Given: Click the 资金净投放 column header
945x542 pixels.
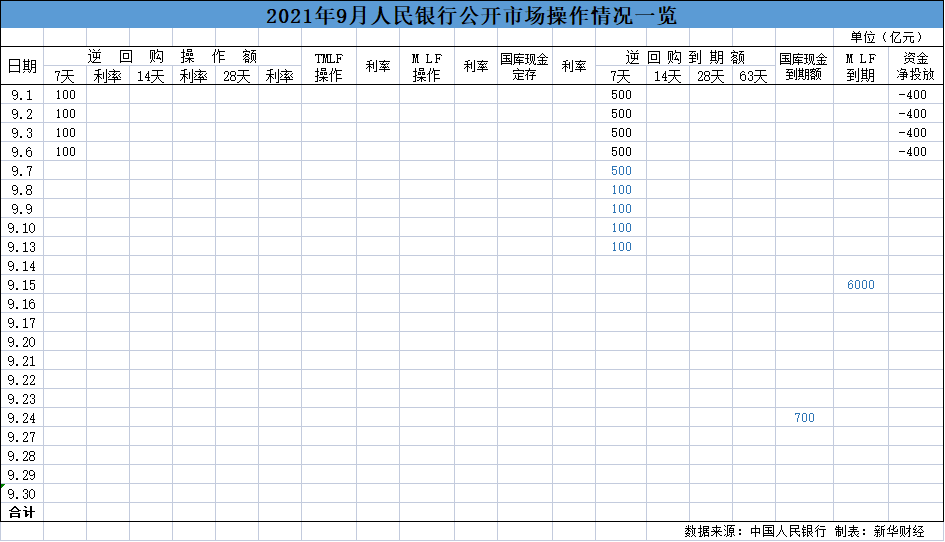Looking at the screenshot, I should pyautogui.click(x=915, y=66).
